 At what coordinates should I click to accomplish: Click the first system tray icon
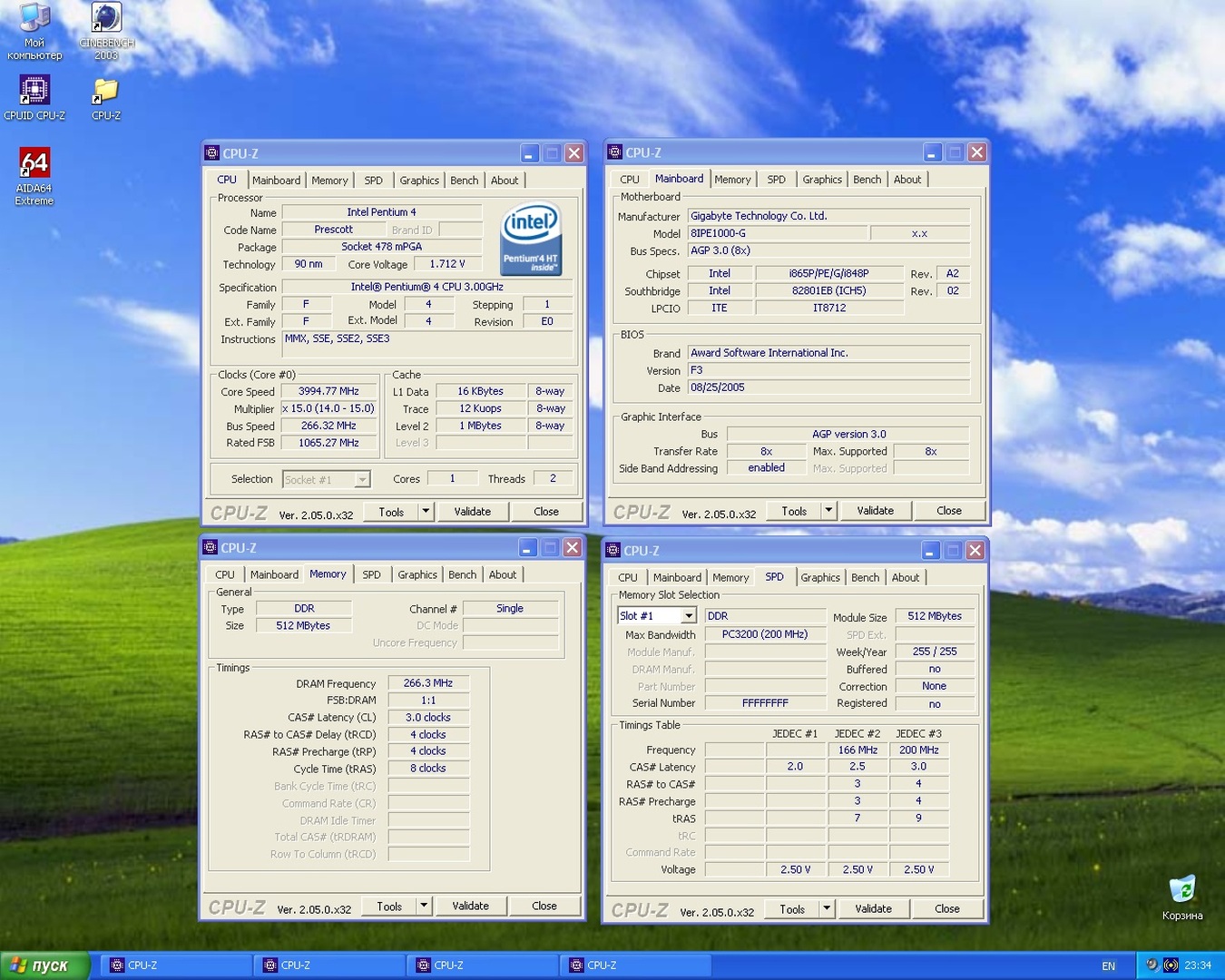tap(1151, 965)
